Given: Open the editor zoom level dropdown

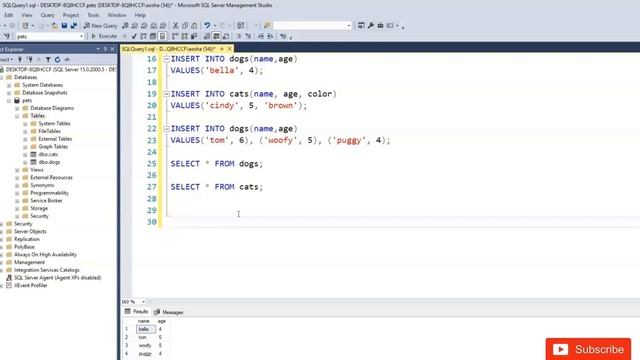Looking at the screenshot, I should click(143, 302).
